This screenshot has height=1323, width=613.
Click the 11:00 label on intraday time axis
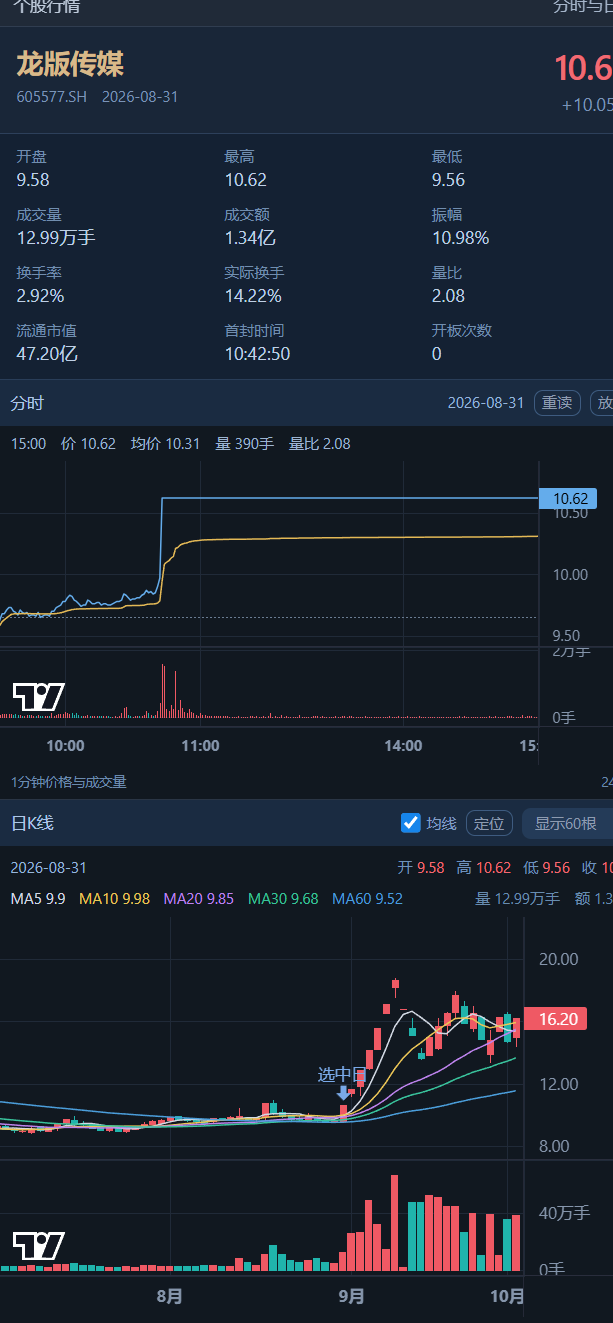click(200, 745)
